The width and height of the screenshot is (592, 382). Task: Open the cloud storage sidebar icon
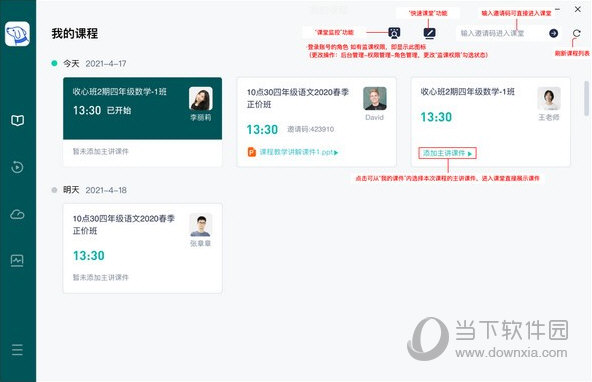pos(17,214)
